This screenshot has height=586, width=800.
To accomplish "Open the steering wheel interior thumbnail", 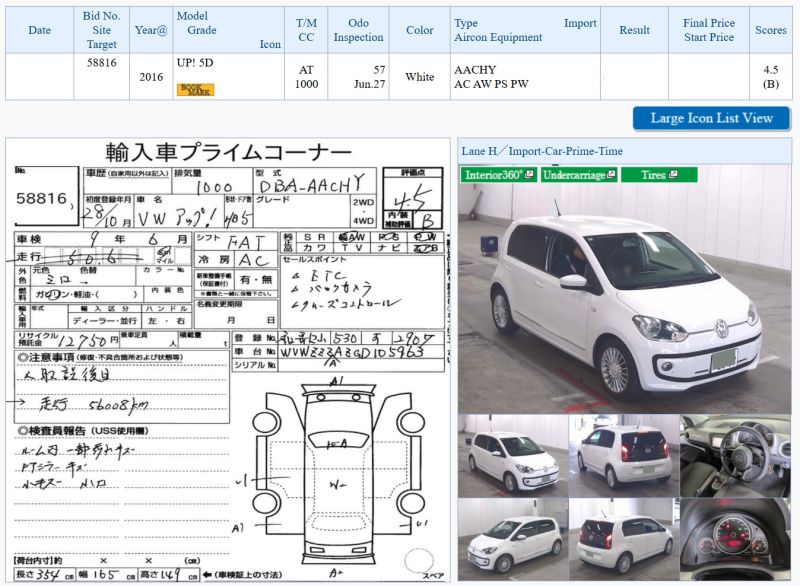I will click(x=735, y=455).
